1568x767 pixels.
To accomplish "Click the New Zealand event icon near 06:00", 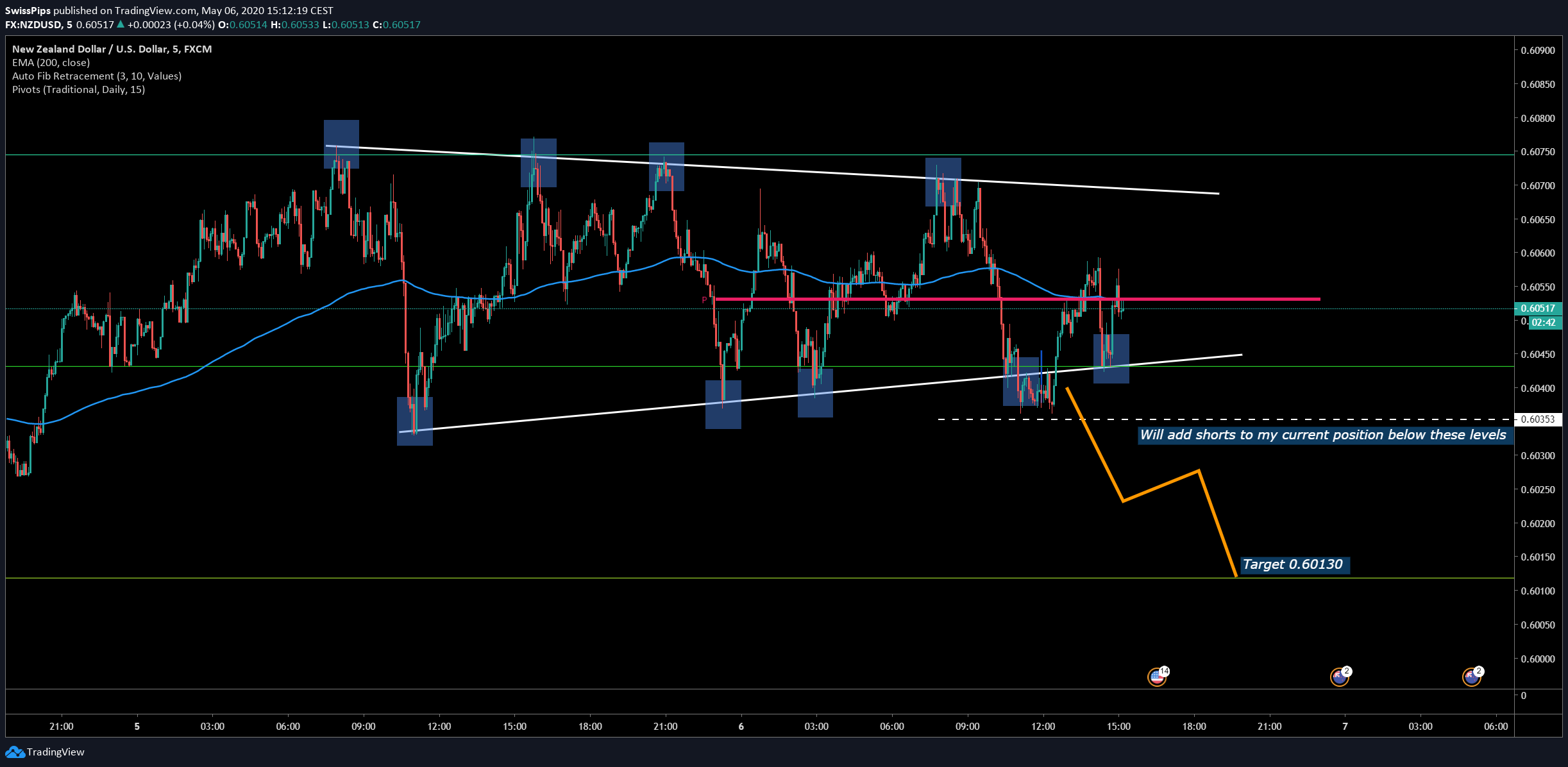I will pyautogui.click(x=1472, y=677).
